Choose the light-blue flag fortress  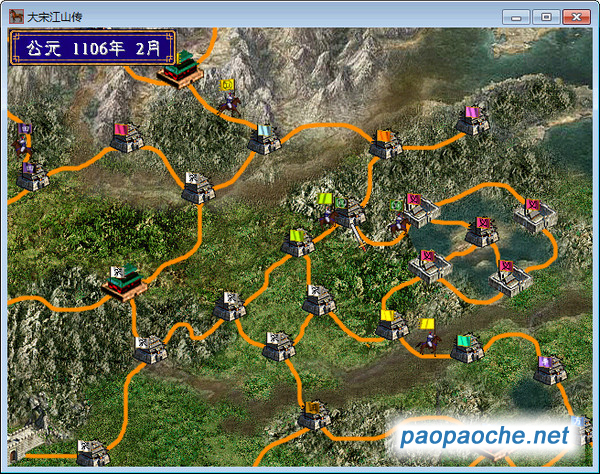[264, 139]
